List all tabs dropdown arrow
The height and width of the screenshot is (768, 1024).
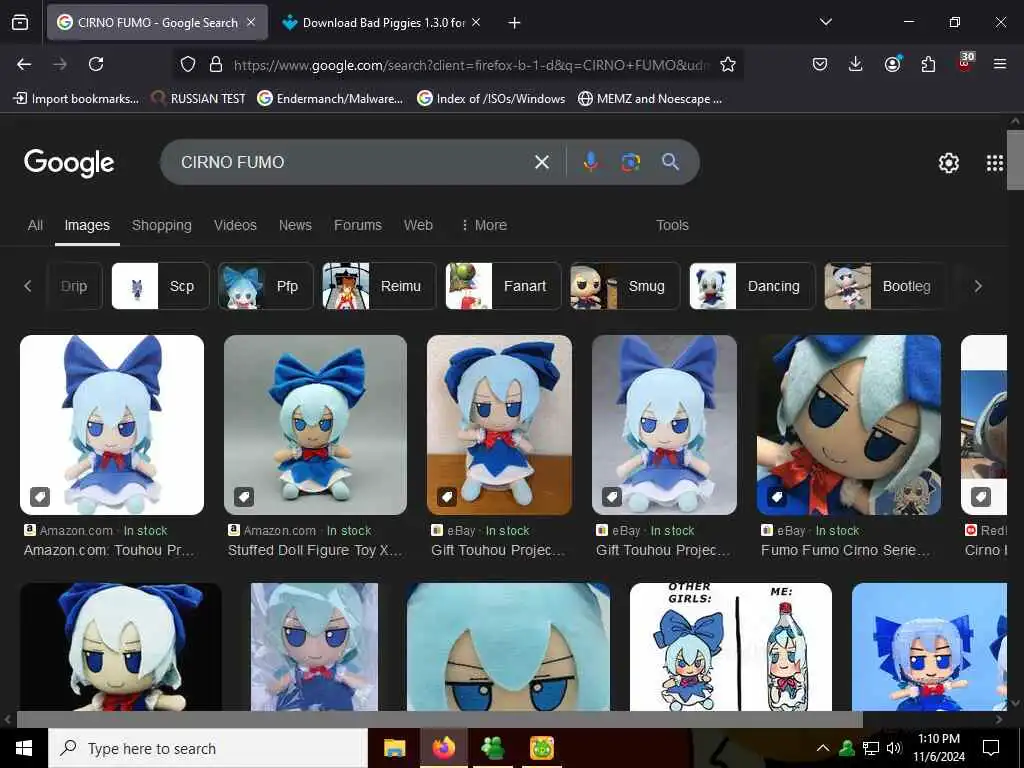[825, 22]
